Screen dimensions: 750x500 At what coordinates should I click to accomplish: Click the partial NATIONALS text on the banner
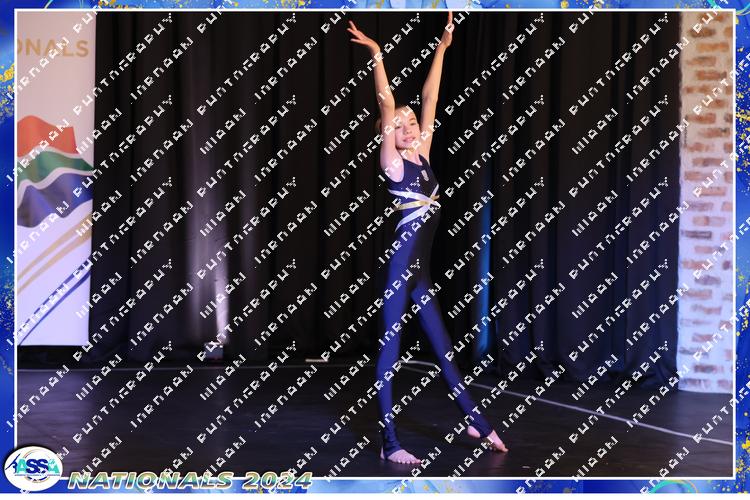[55, 48]
